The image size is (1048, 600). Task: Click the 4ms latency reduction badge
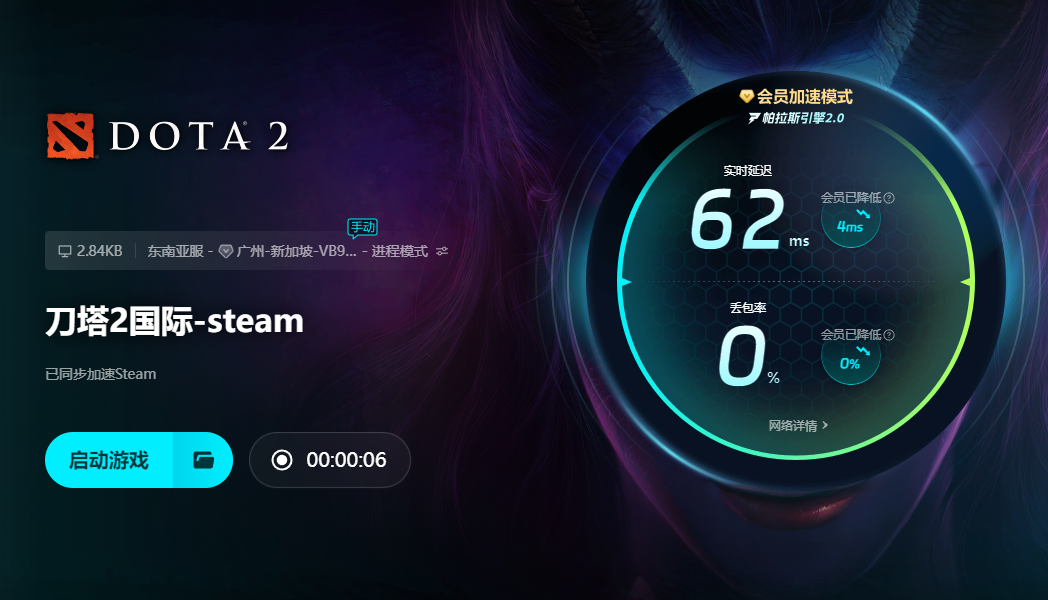click(x=850, y=220)
